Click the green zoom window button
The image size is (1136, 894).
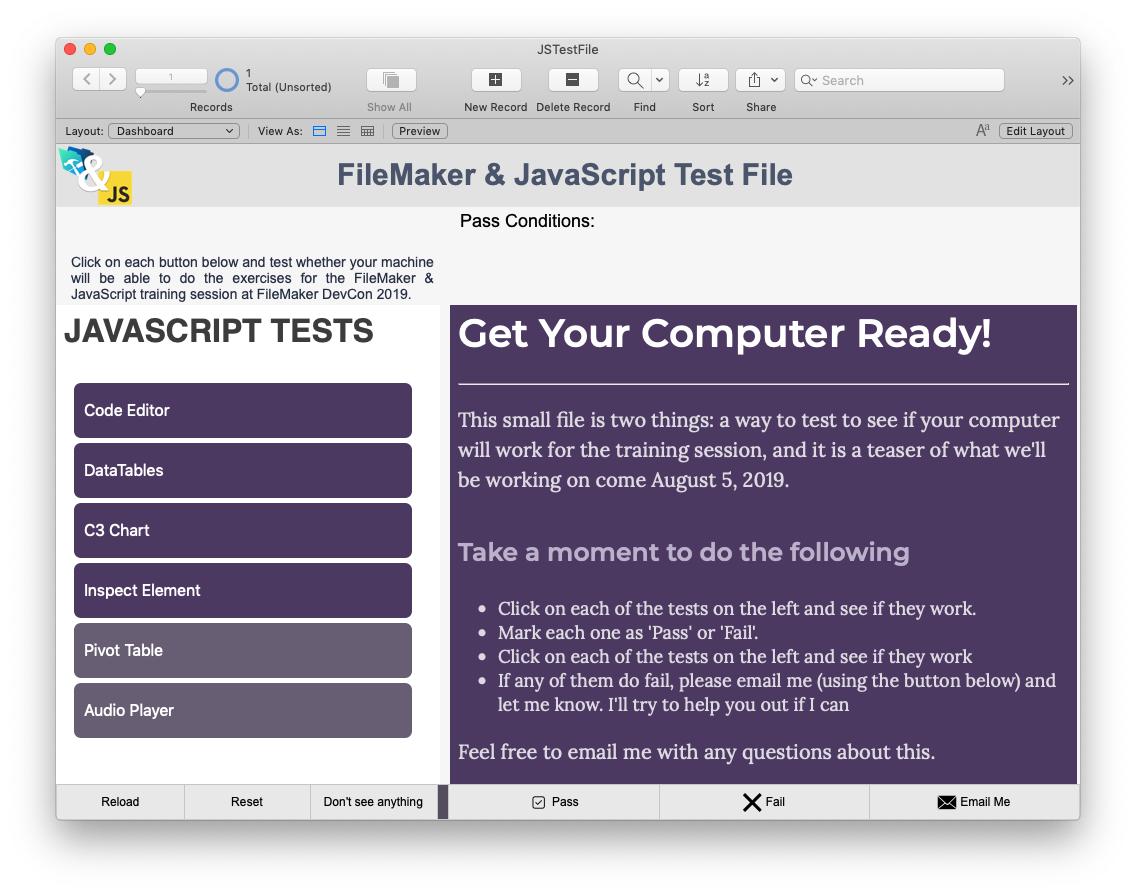[110, 49]
